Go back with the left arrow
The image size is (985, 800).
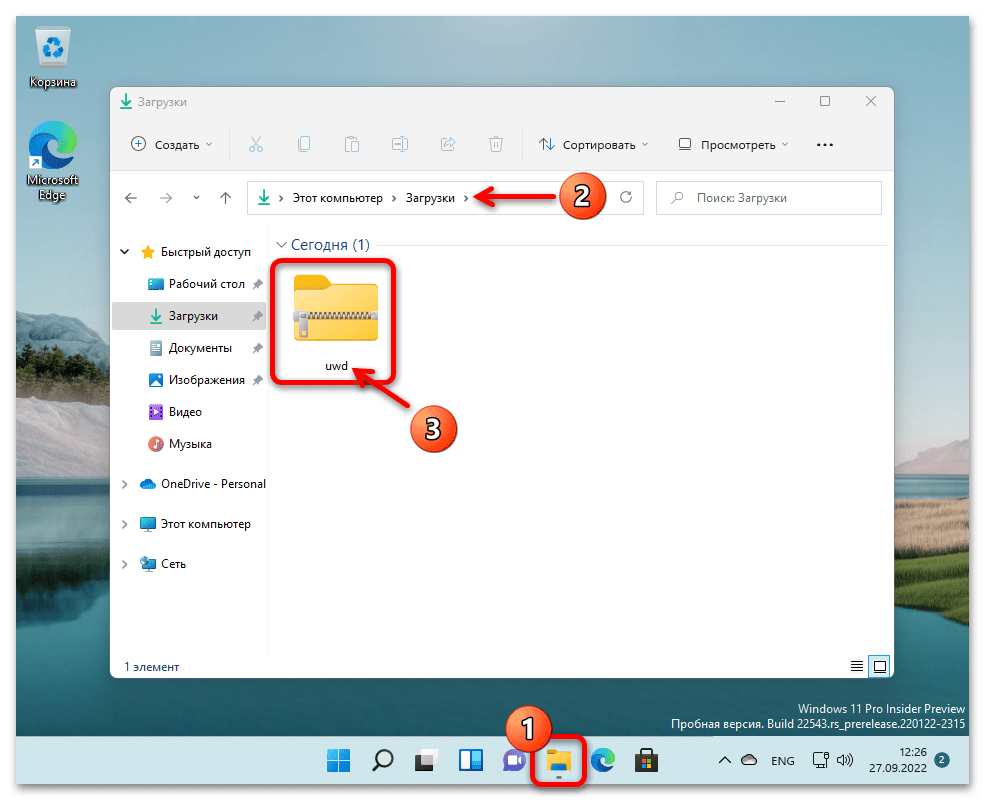(131, 198)
